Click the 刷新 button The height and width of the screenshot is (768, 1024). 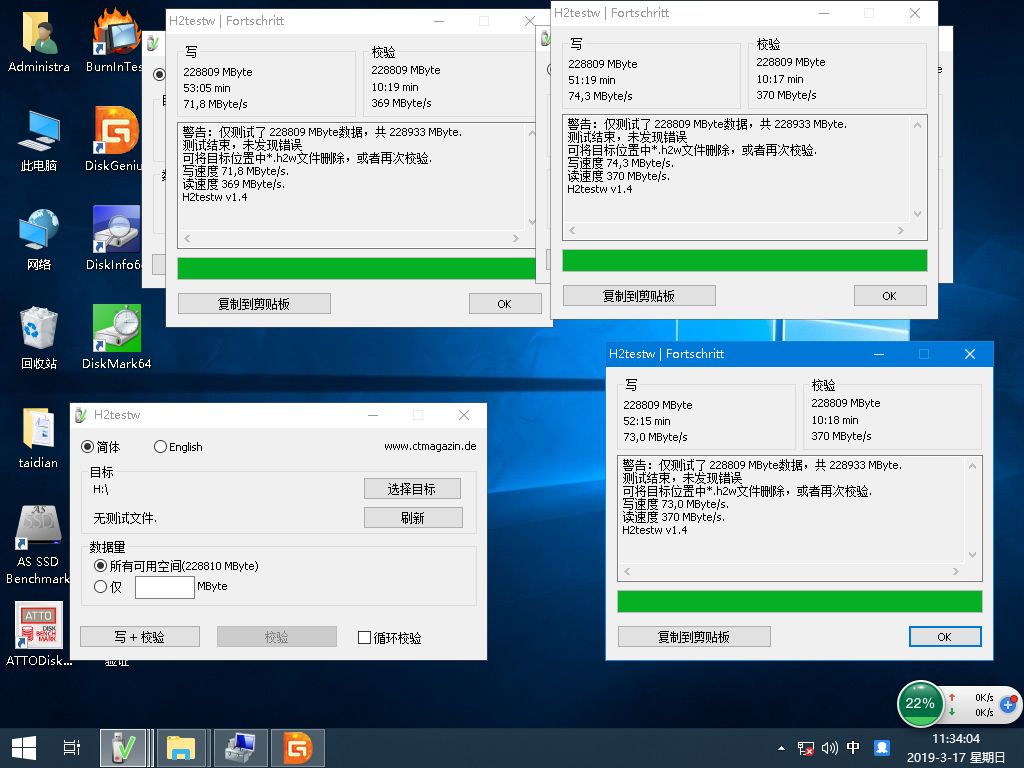412,517
